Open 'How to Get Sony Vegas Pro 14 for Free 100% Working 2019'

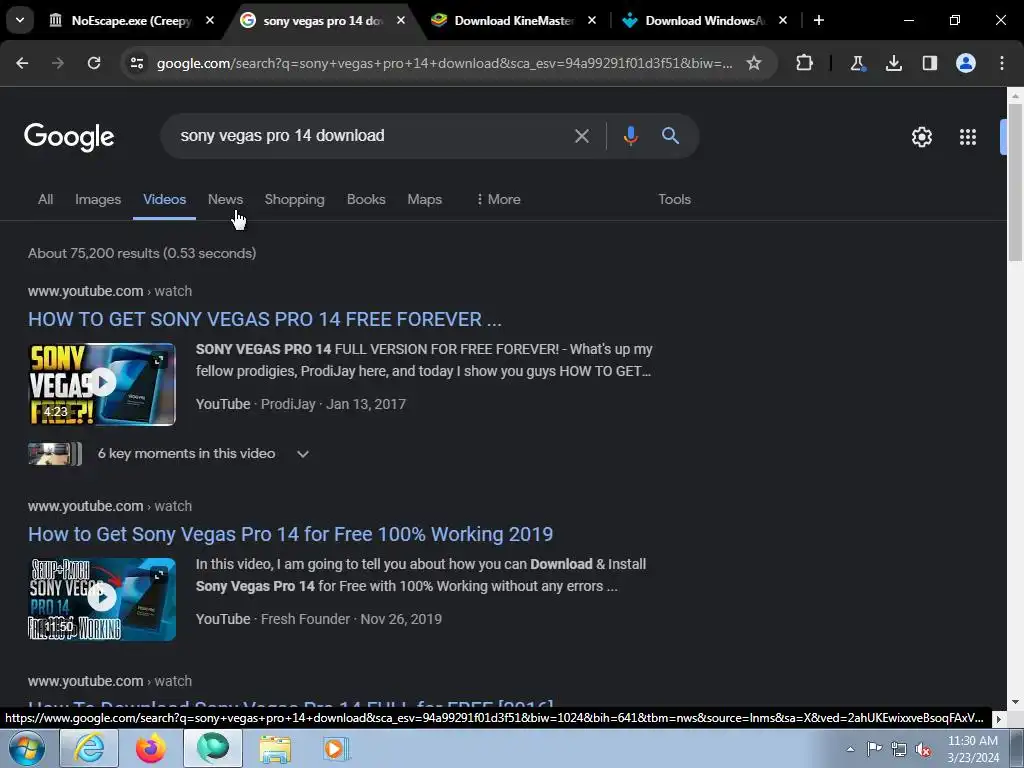click(x=291, y=534)
